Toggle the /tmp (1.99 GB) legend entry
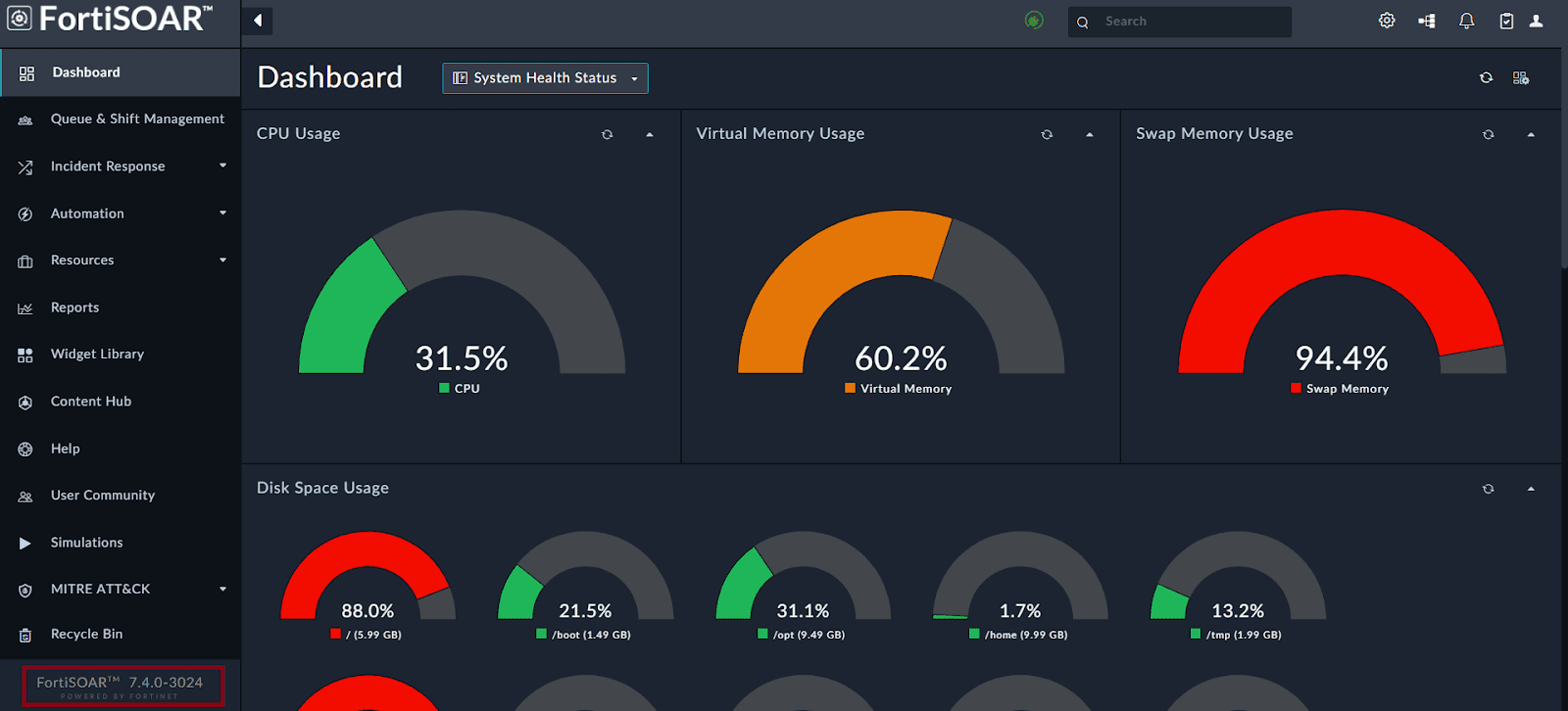The width and height of the screenshot is (1568, 711). coord(1237,635)
